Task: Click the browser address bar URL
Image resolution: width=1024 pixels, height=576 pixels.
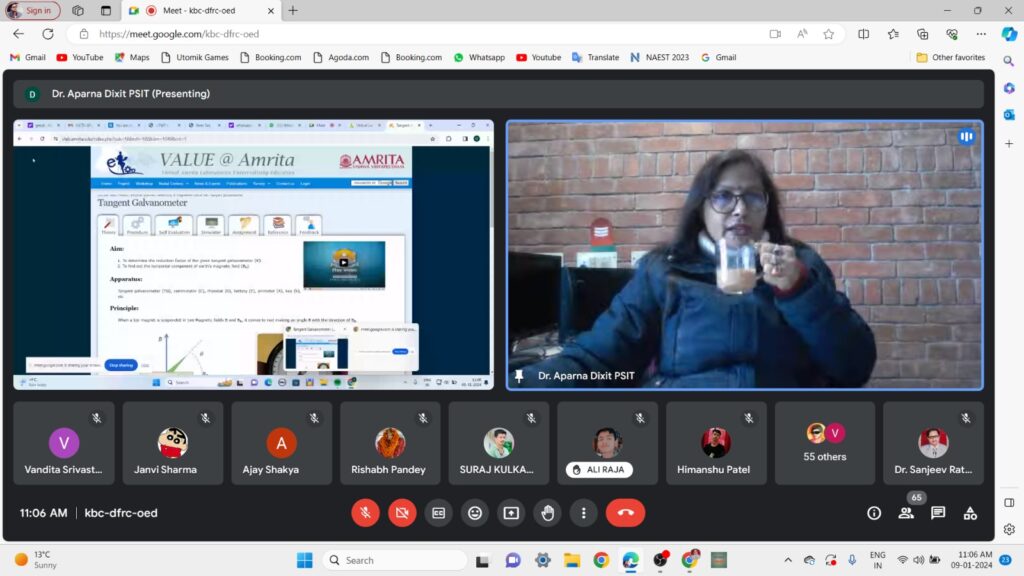Action: pos(400,33)
